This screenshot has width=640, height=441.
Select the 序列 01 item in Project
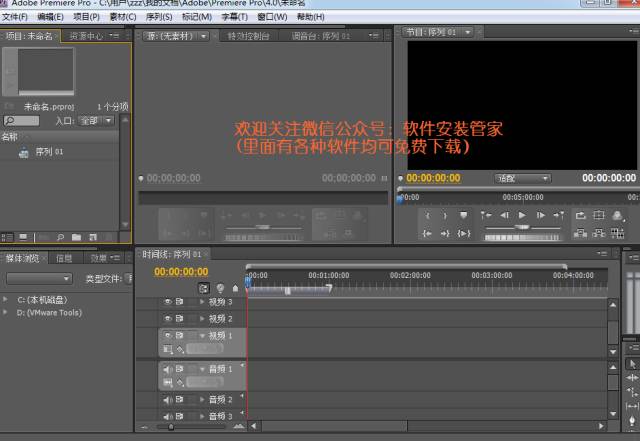[49, 152]
